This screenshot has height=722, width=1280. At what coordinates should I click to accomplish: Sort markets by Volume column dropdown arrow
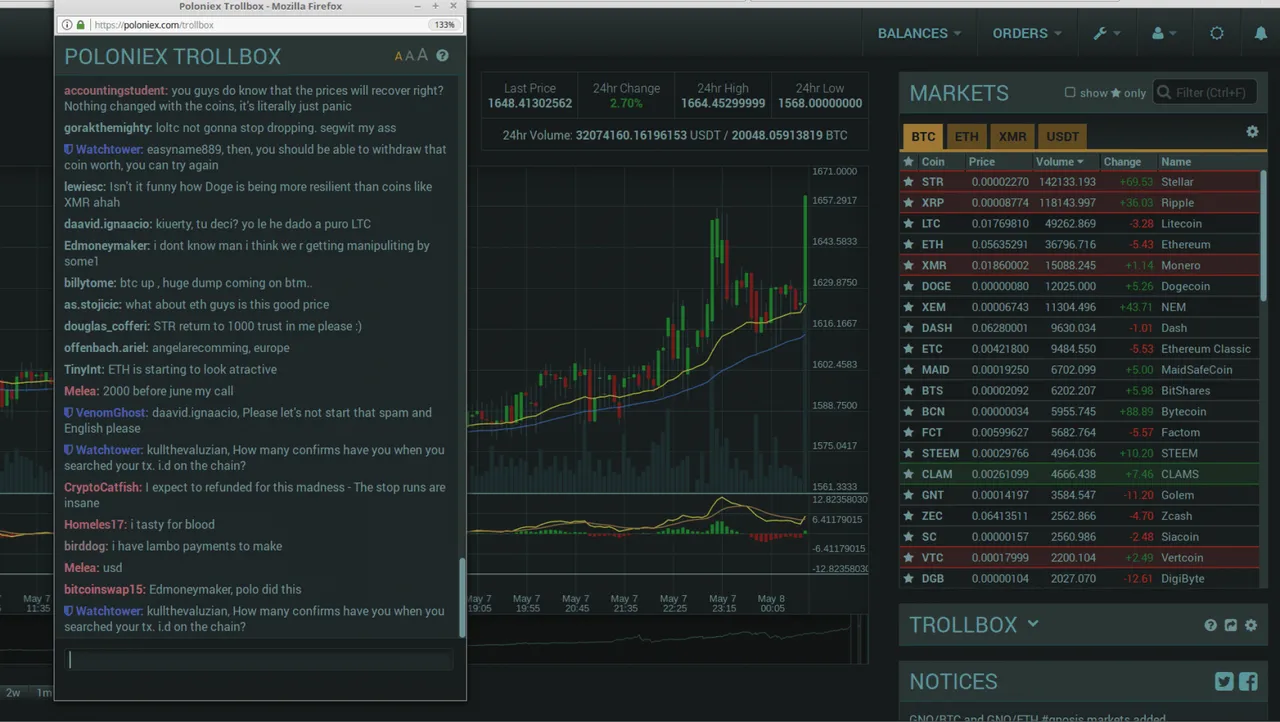[1080, 162]
